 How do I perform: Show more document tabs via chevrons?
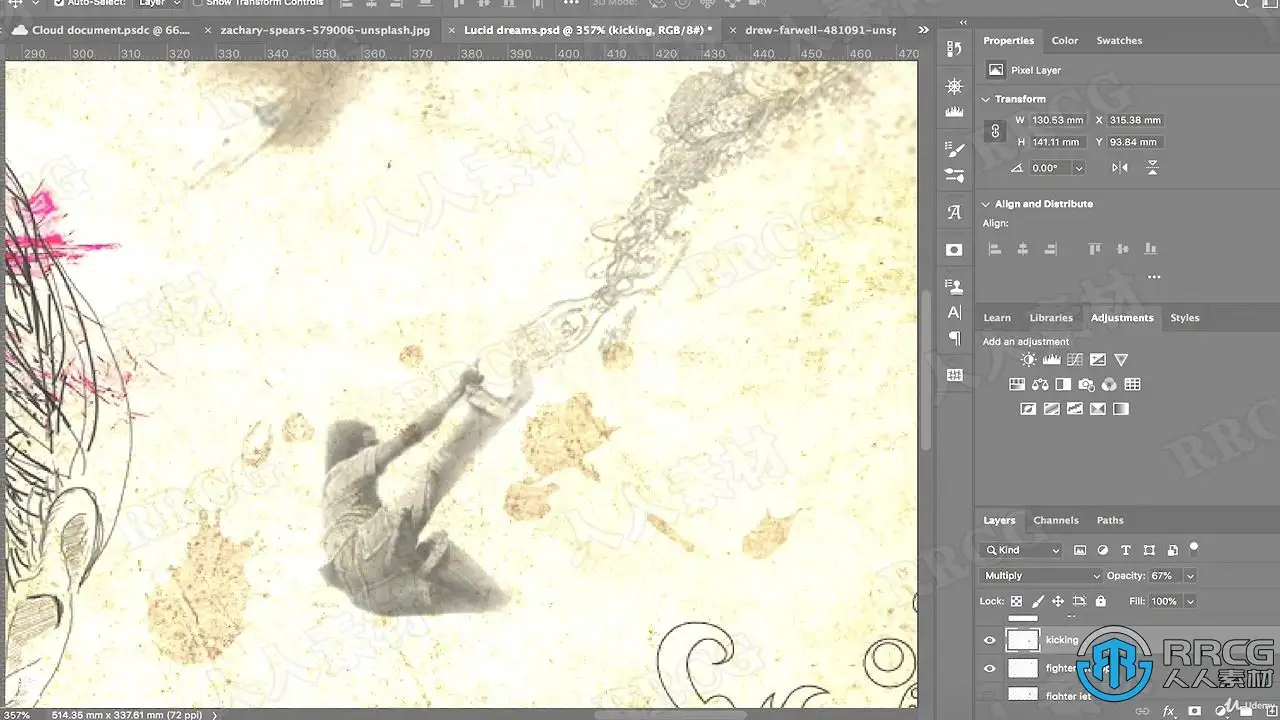tap(923, 30)
